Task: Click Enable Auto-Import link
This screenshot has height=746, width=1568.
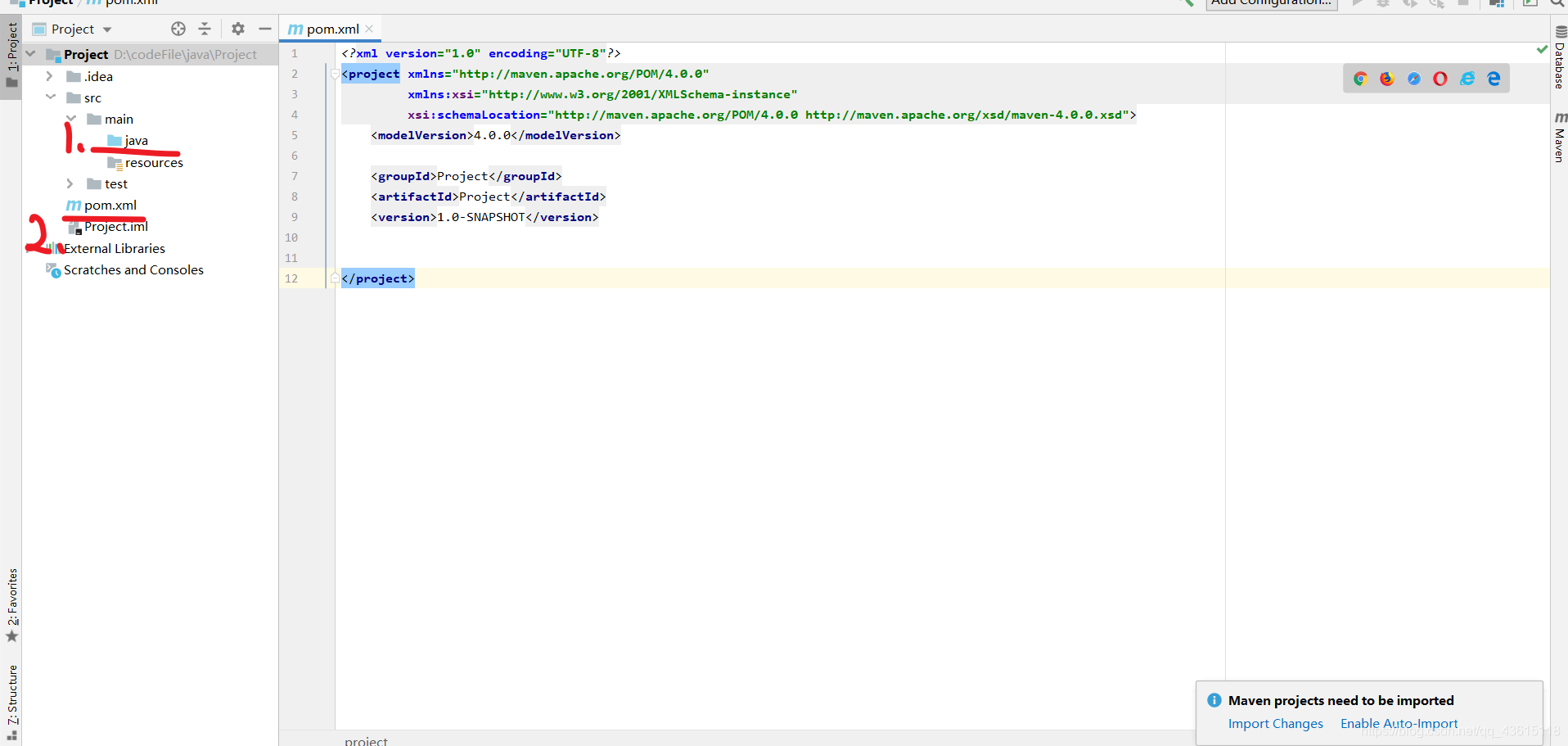Action: [1399, 723]
